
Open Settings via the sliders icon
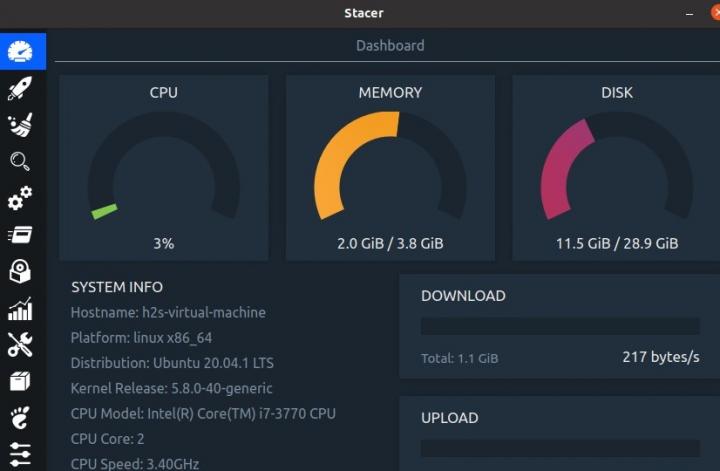click(20, 452)
